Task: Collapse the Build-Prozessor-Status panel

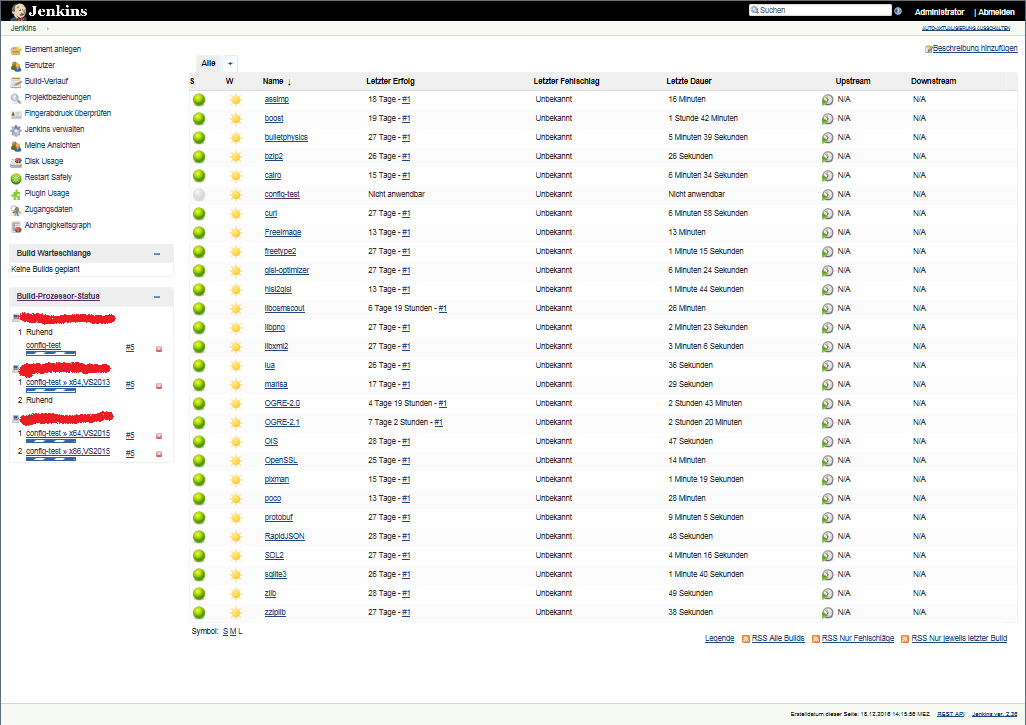Action: pos(157,297)
